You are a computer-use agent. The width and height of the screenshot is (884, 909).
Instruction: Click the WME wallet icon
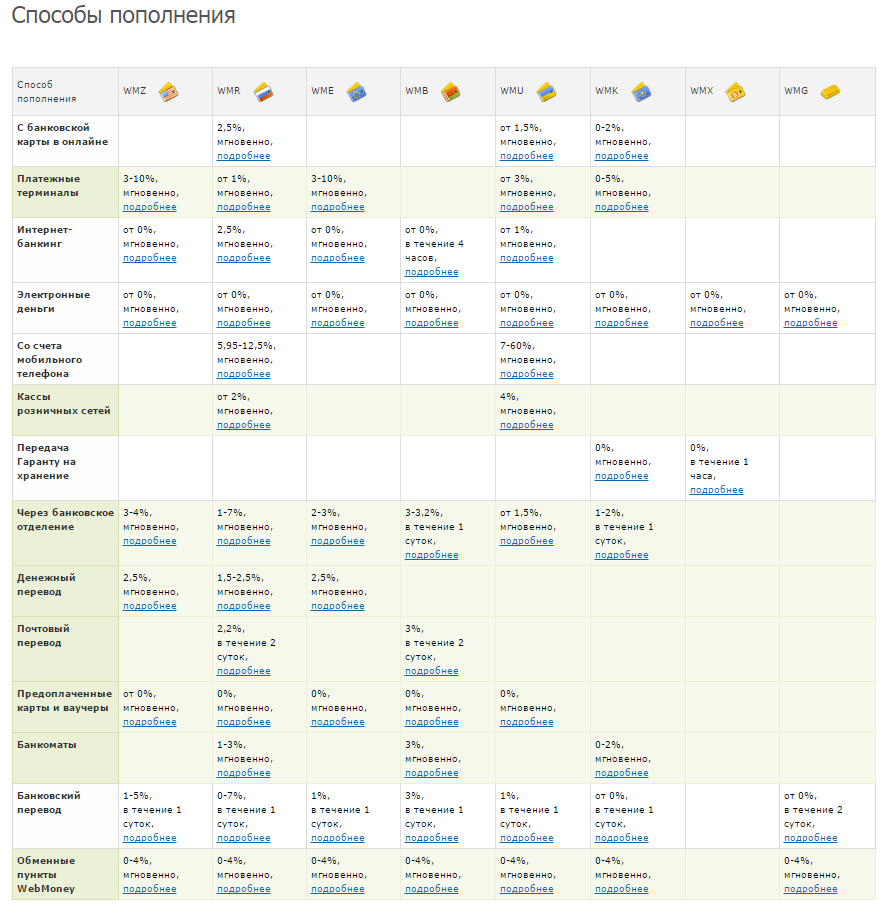(x=356, y=92)
